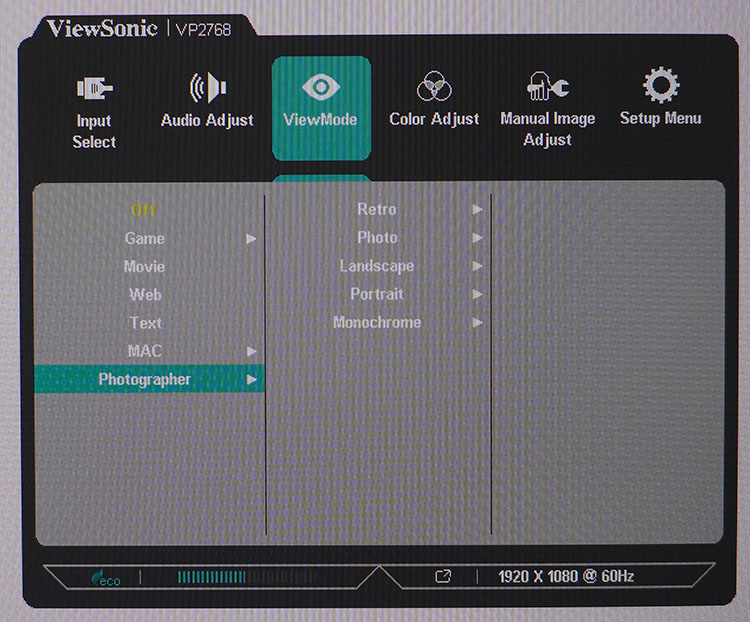The image size is (750, 622).
Task: Open the Manual Image Adjust tools icon
Action: tap(548, 86)
